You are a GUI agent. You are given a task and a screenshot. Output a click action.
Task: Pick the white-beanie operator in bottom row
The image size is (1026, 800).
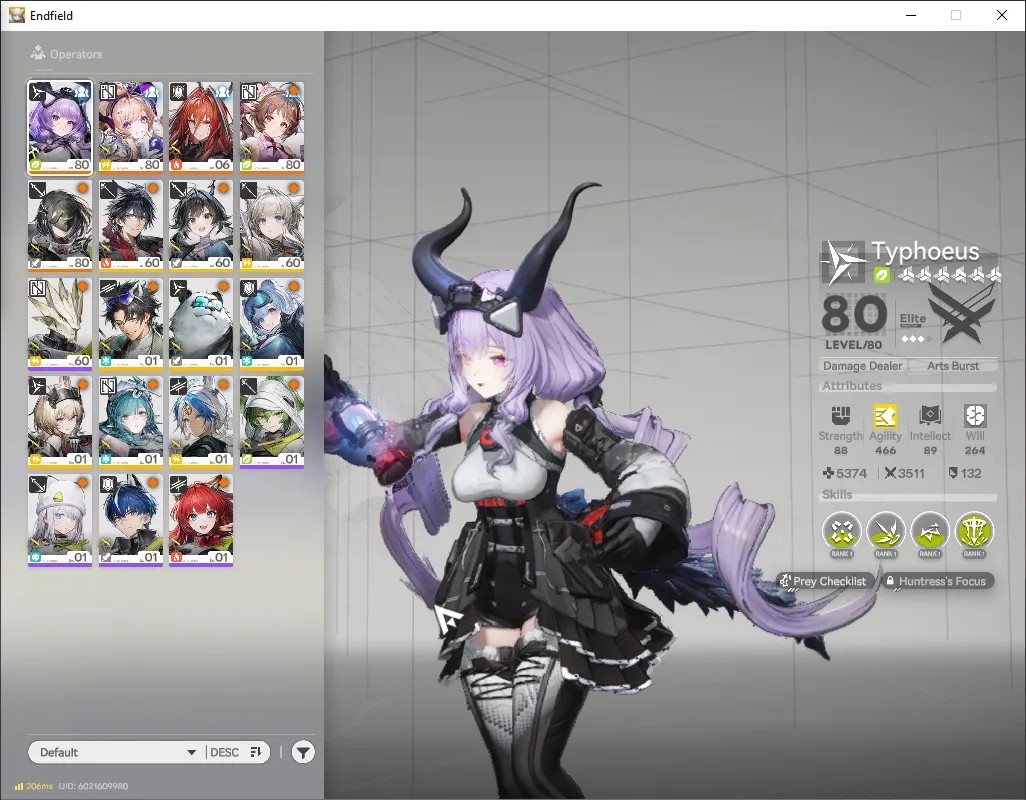click(x=60, y=520)
